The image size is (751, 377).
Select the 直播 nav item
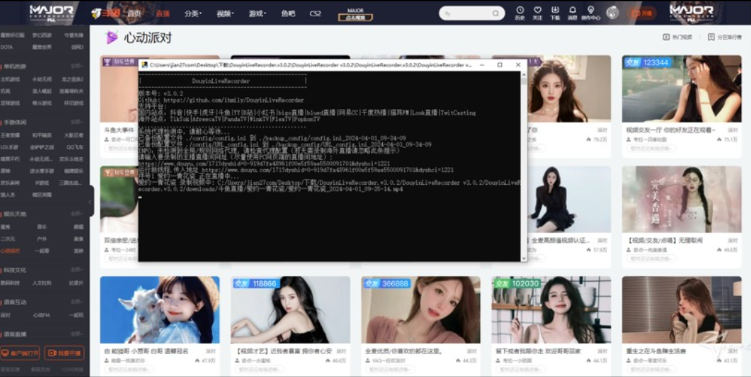(x=163, y=13)
